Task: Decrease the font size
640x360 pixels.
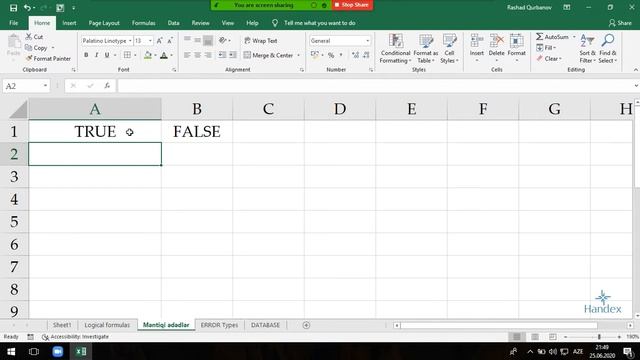Action: pyautogui.click(x=170, y=41)
